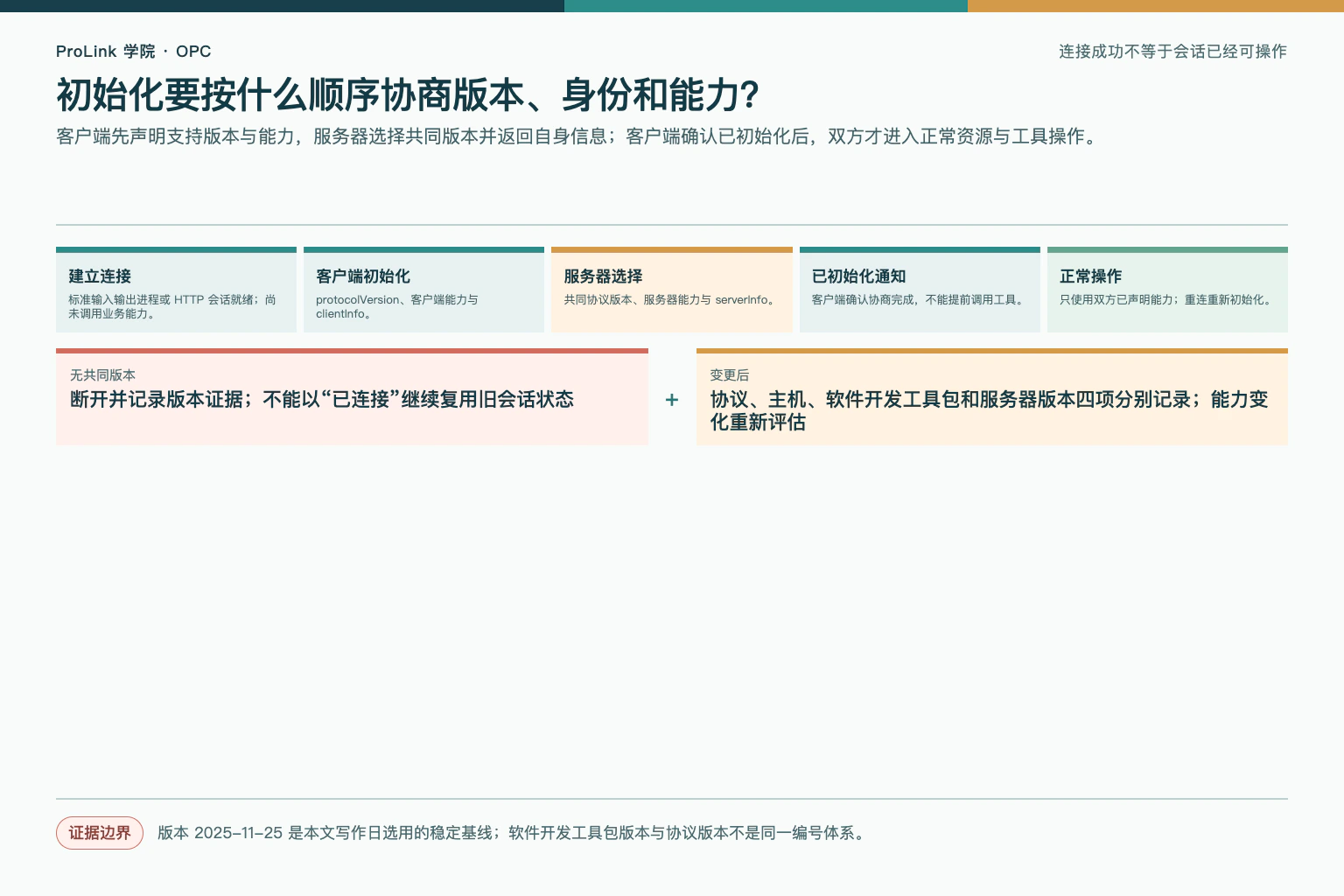Select the 已初始化通知 card heading
The image size is (1344, 896).
tap(858, 276)
